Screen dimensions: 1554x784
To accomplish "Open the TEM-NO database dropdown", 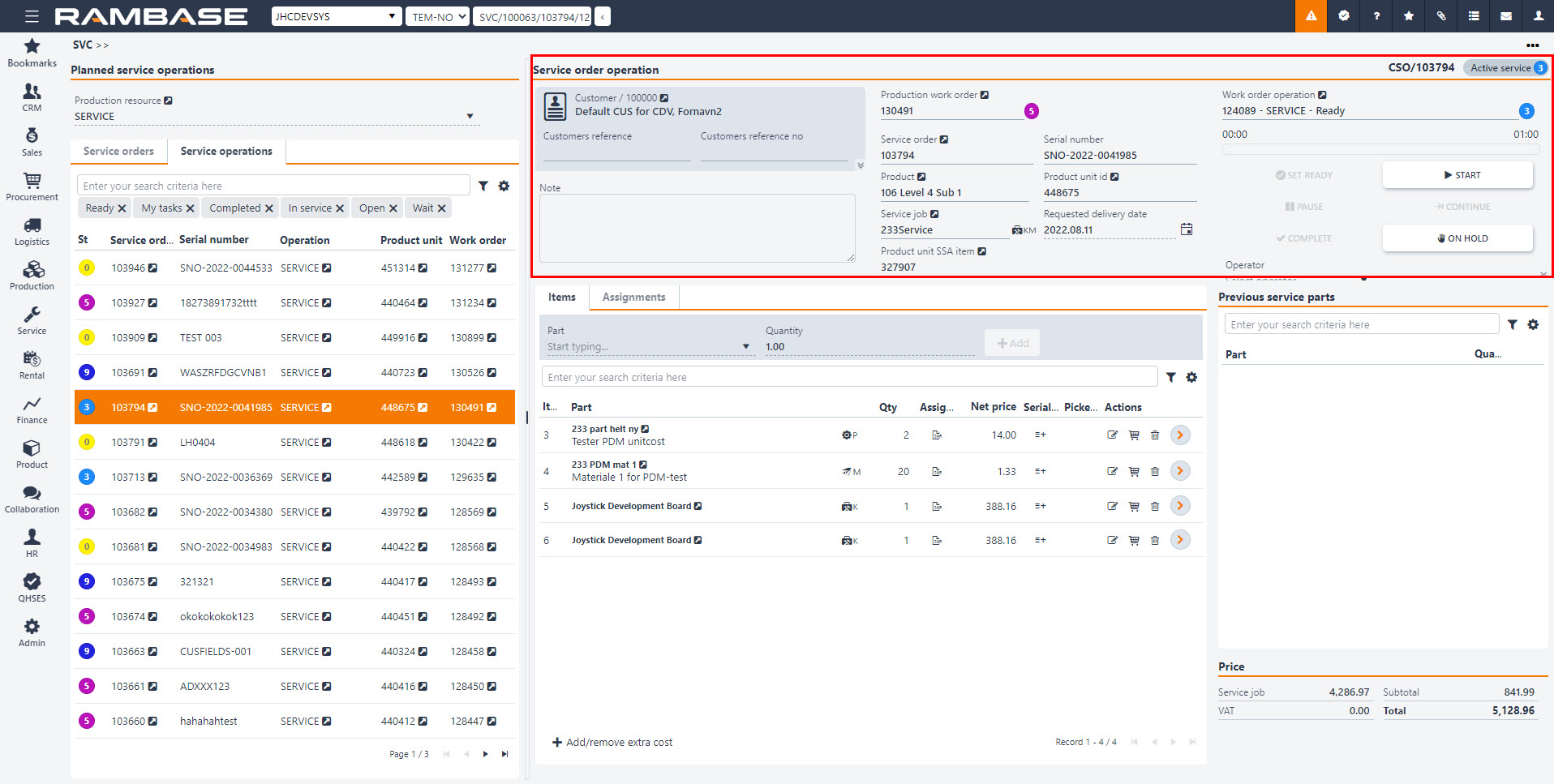I will click(x=438, y=16).
